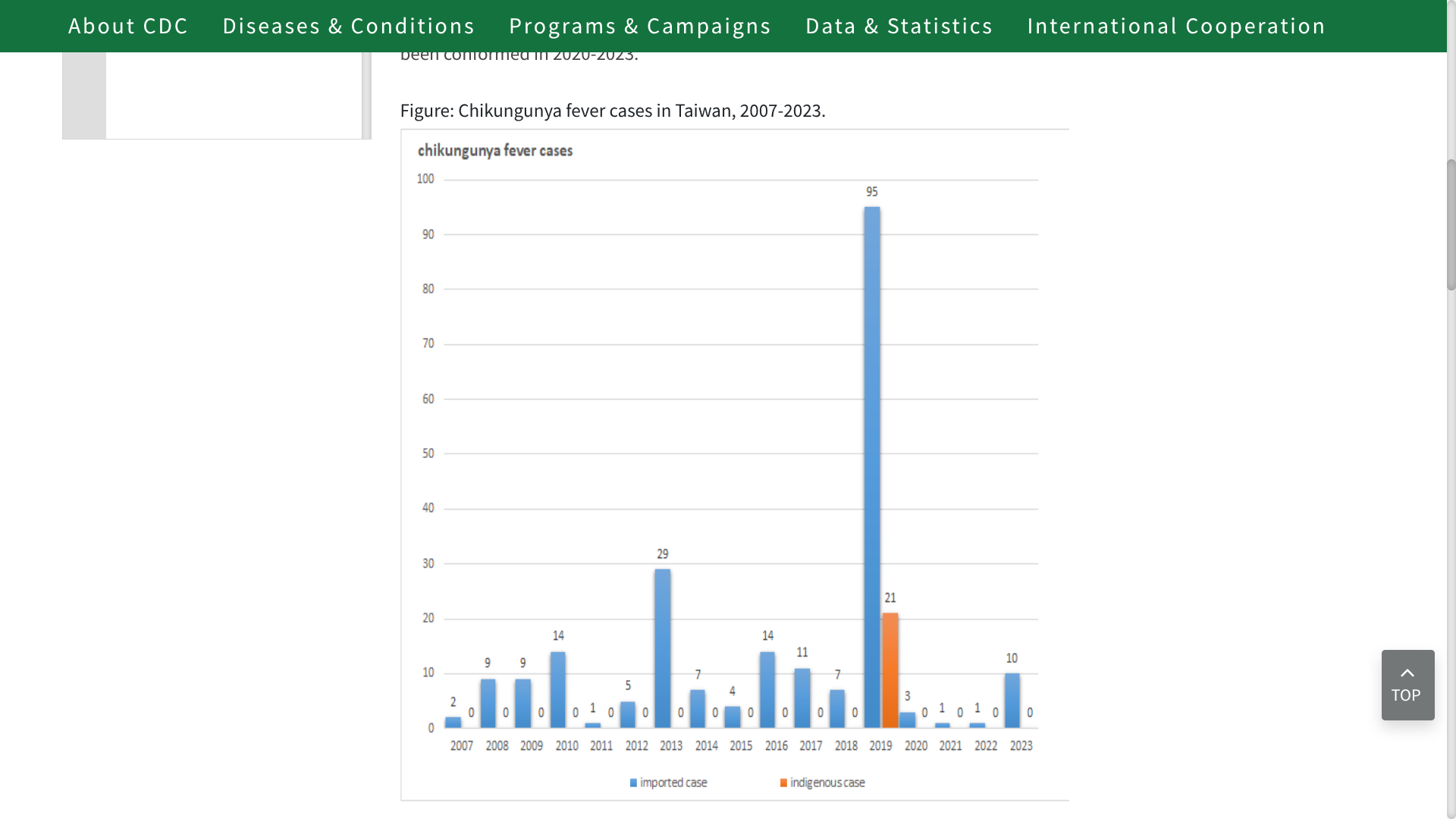Click the 2013 bar labeled 29
1456x819 pixels.
coord(662,648)
